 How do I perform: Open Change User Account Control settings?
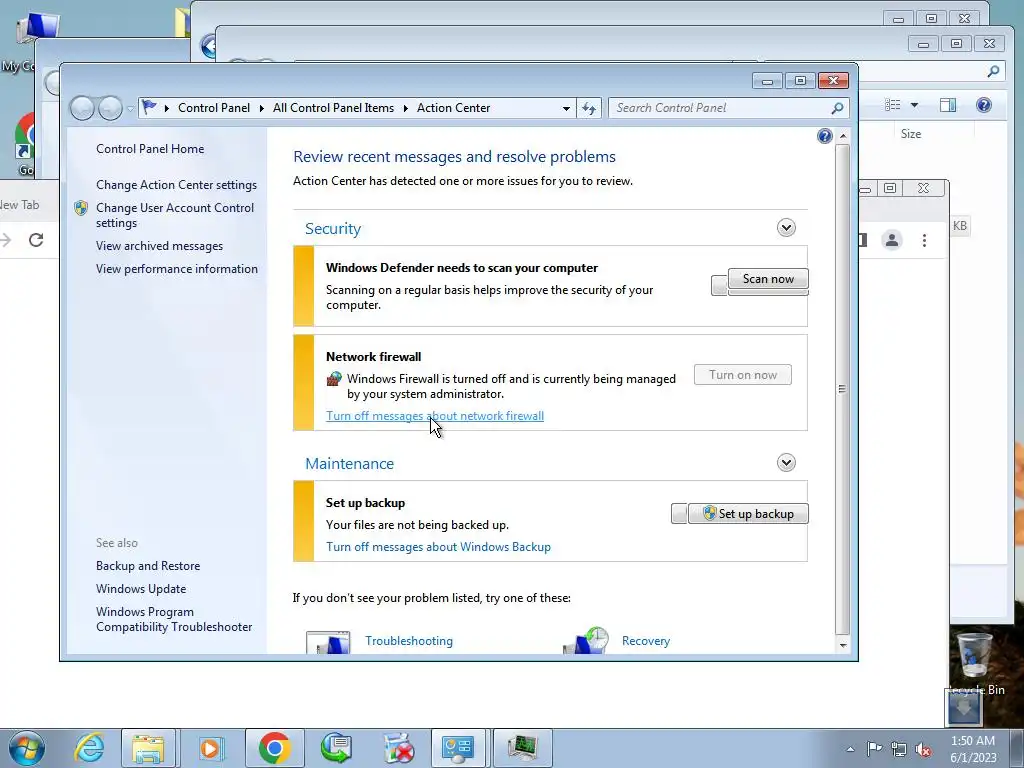[175, 215]
